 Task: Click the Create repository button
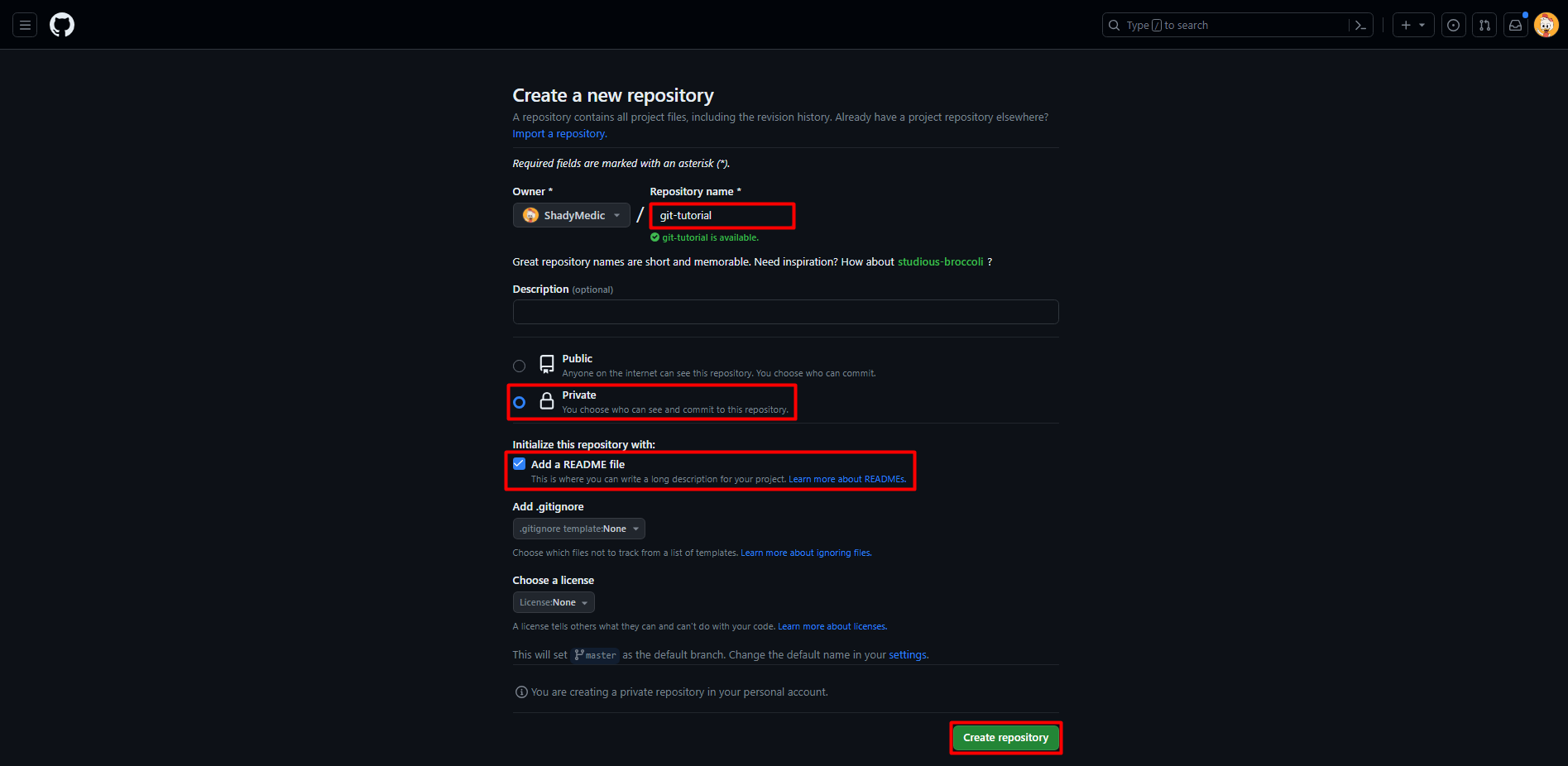coord(1005,738)
